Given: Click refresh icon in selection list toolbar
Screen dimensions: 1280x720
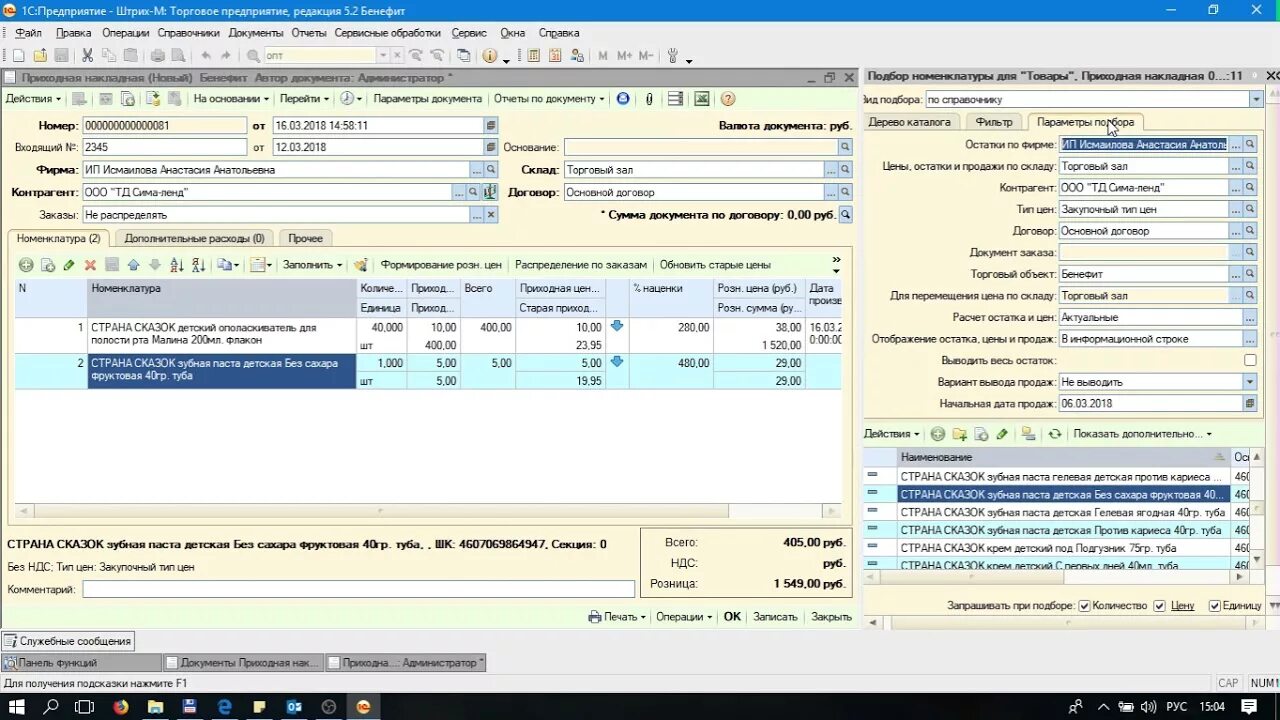Looking at the screenshot, I should [x=1054, y=434].
